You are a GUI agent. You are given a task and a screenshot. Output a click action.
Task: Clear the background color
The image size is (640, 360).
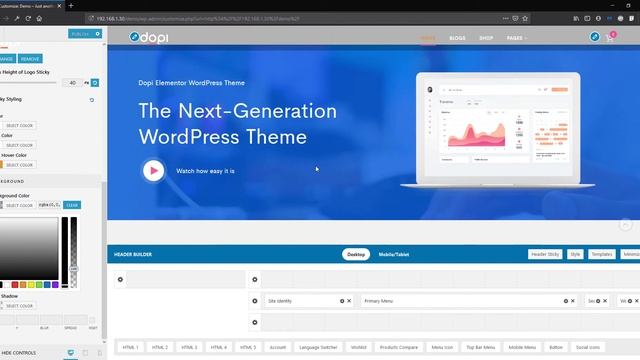point(72,205)
